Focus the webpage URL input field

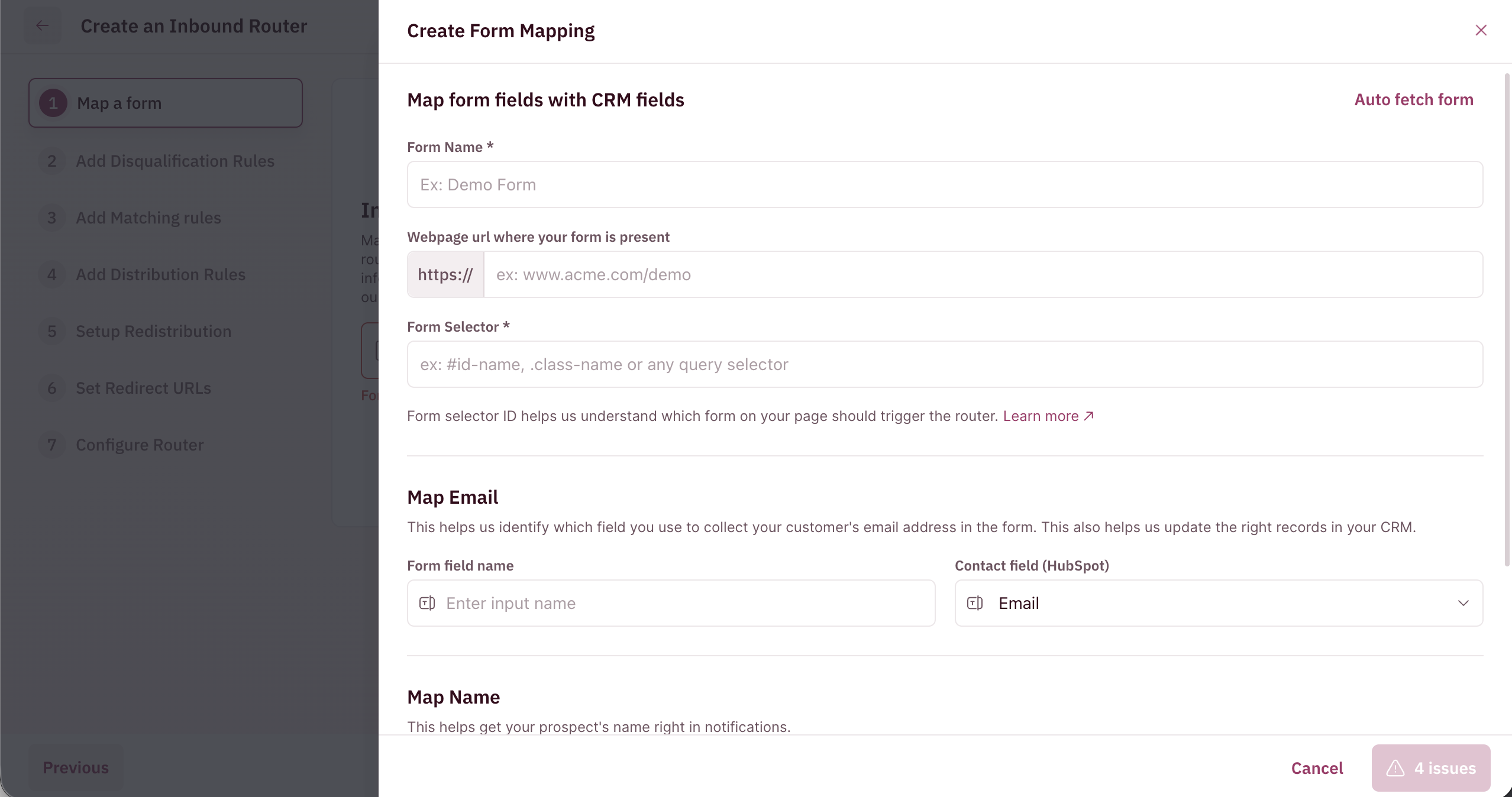click(983, 274)
